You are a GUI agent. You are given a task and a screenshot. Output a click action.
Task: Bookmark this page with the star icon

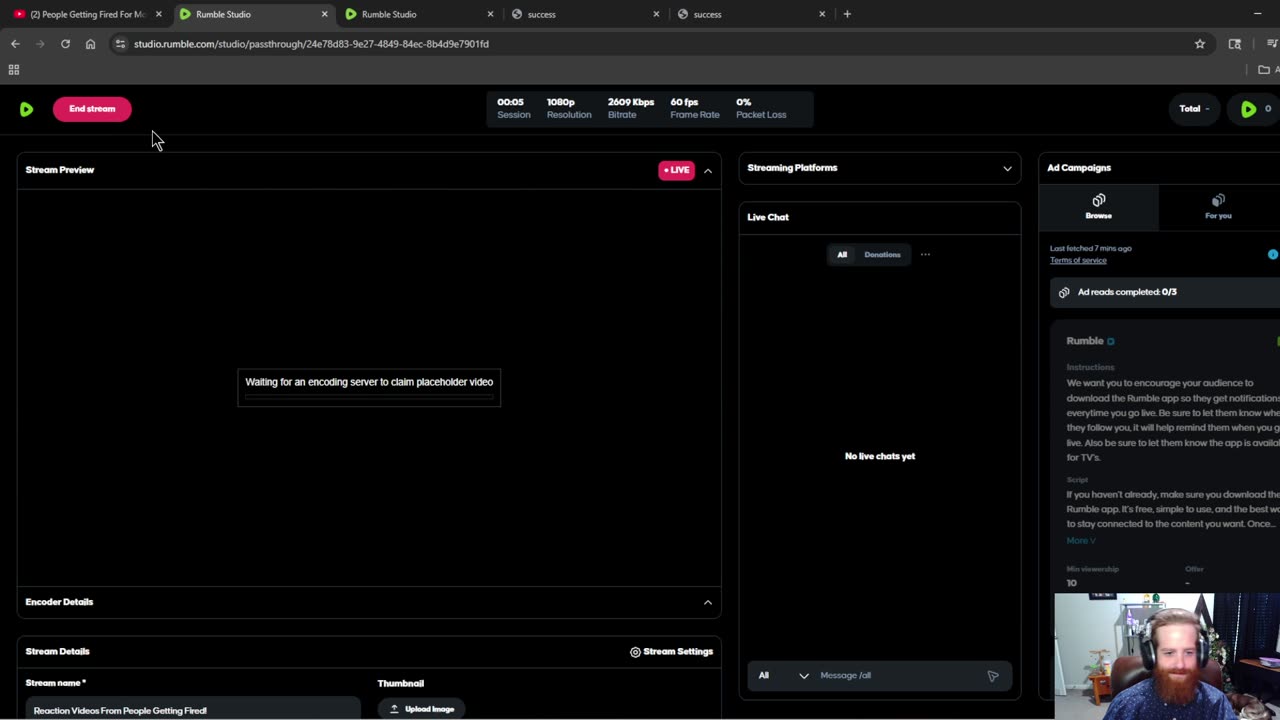click(x=1200, y=44)
